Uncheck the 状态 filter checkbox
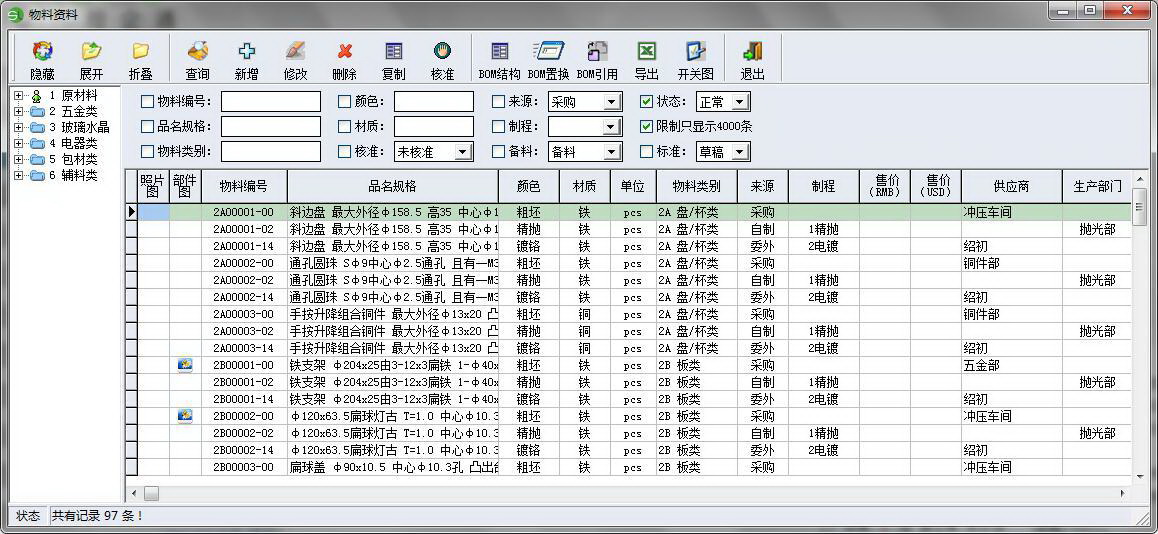The height and width of the screenshot is (534, 1158). [646, 101]
